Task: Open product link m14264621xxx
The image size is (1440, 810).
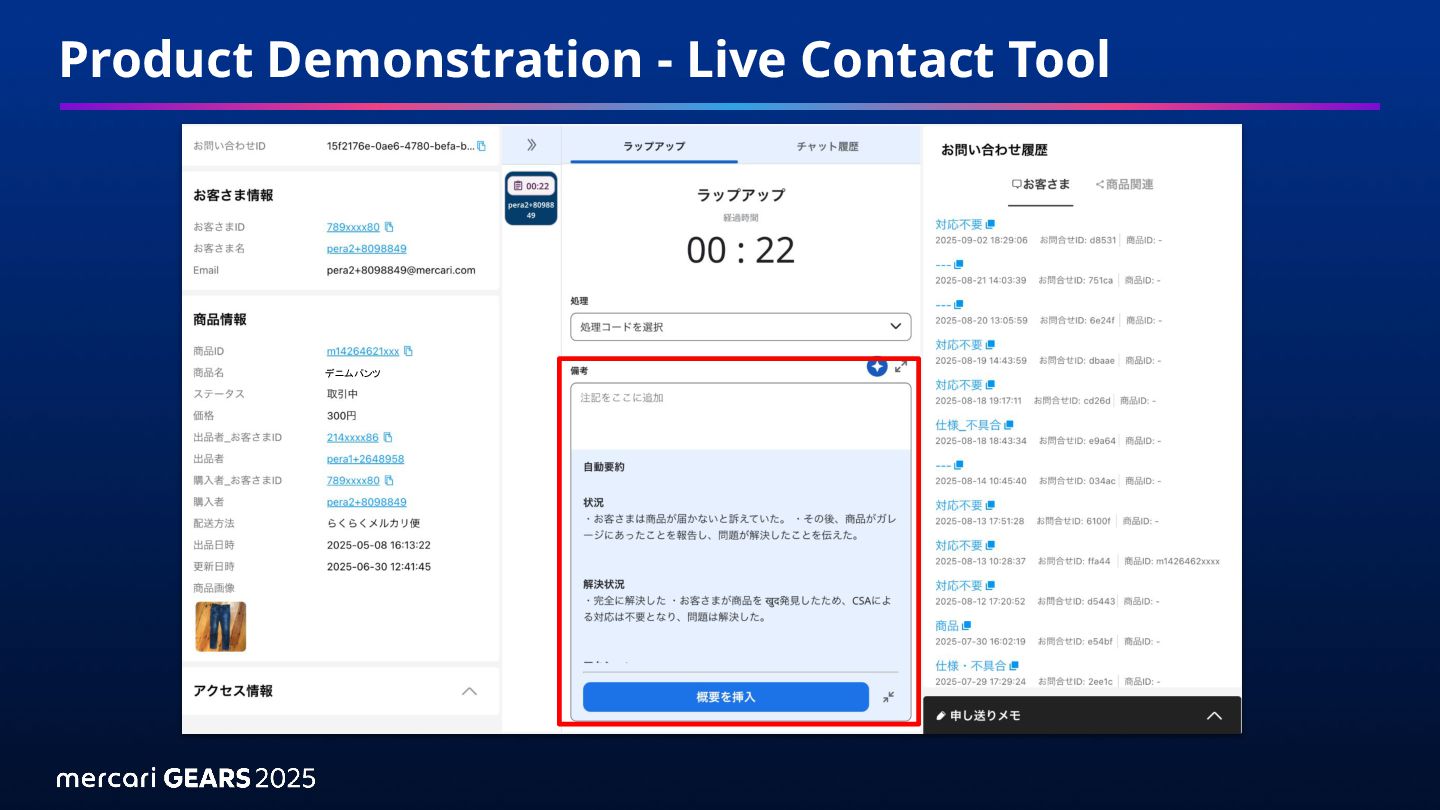Action: point(363,351)
